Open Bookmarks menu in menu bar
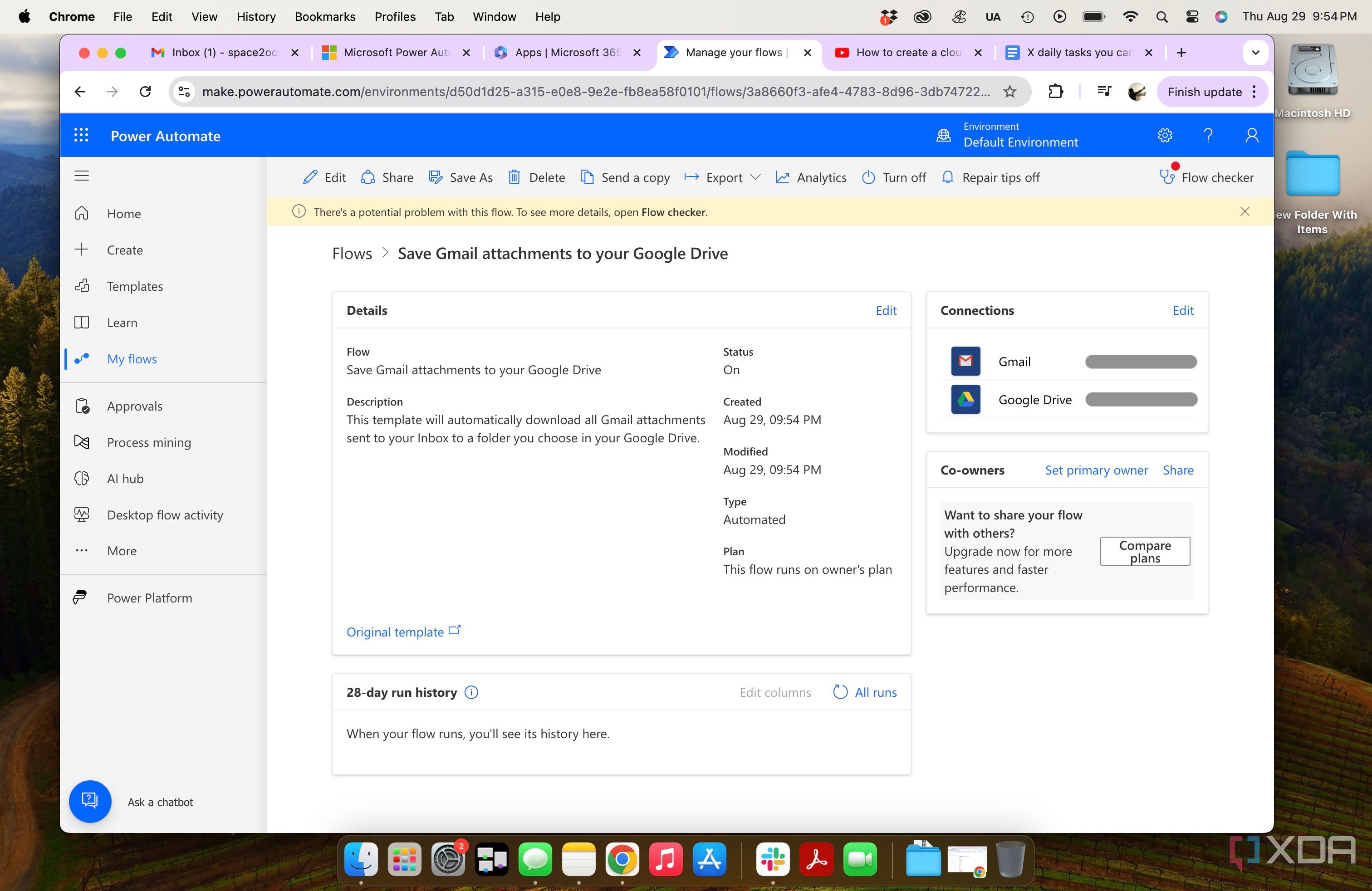The width and height of the screenshot is (1372, 891). 325,17
